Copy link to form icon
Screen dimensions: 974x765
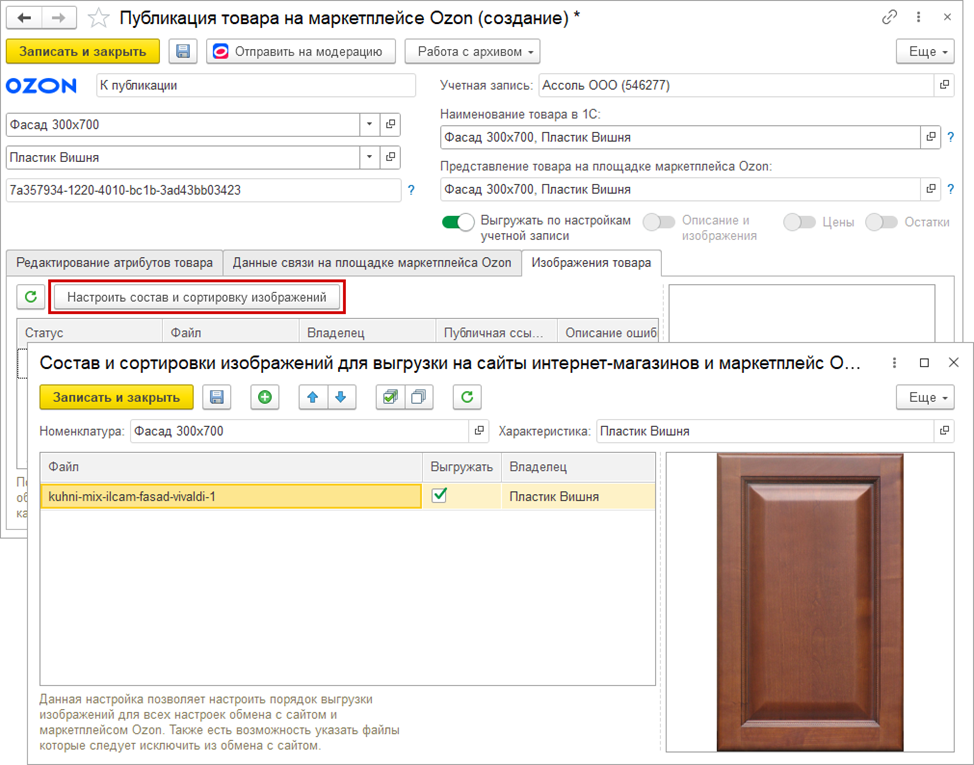click(x=889, y=18)
